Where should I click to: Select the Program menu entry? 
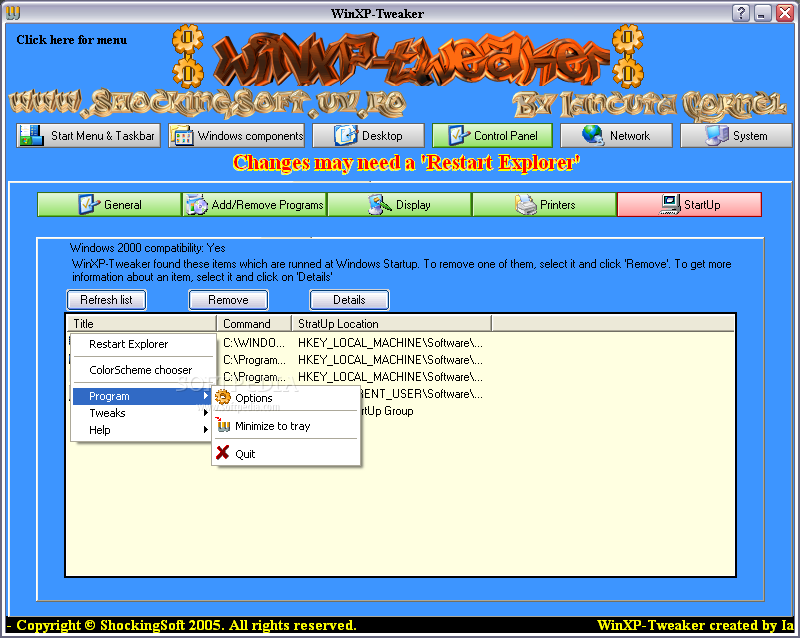[x=141, y=396]
